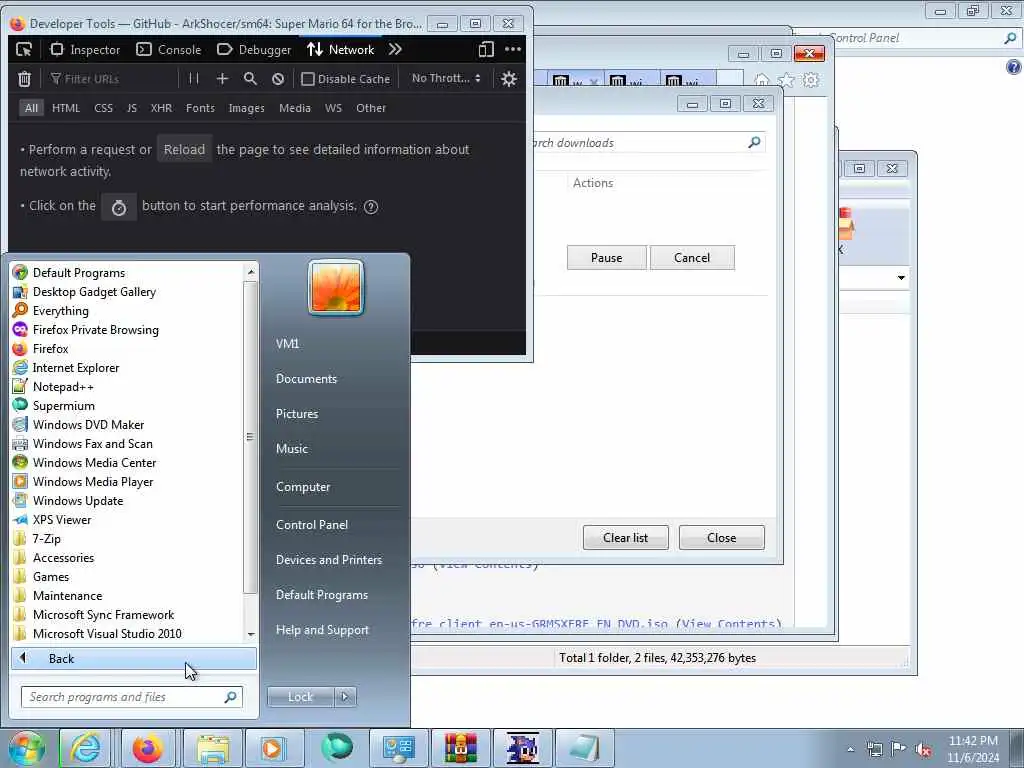The height and width of the screenshot is (768, 1024).
Task: Switch to the Inspector tab
Action: pos(86,50)
